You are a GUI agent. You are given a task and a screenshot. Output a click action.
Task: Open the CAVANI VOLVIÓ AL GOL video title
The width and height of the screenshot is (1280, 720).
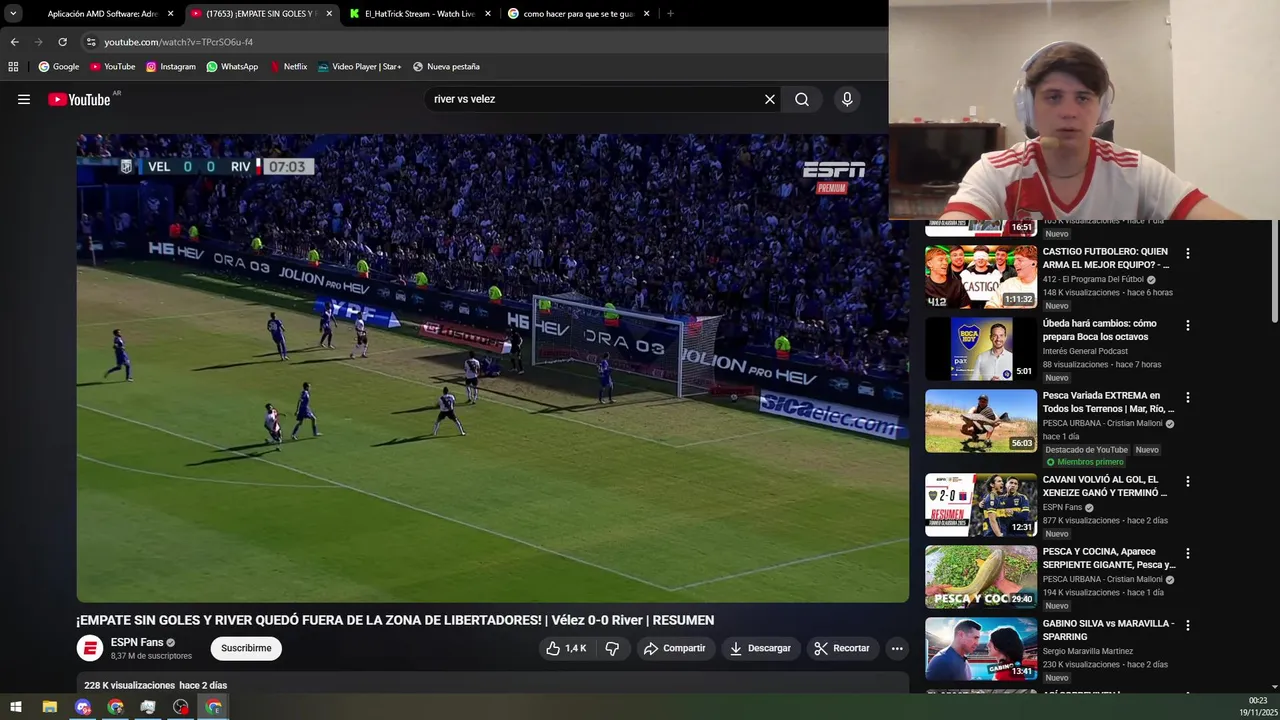(x=1105, y=486)
